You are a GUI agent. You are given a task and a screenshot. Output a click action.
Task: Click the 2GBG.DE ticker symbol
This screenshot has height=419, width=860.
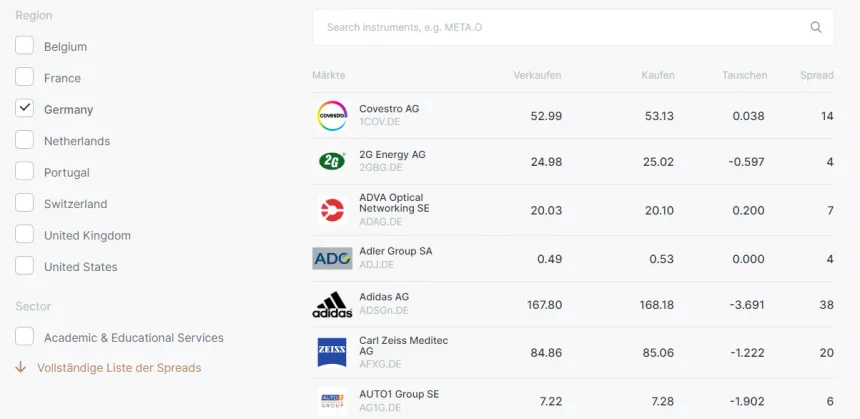pos(381,167)
